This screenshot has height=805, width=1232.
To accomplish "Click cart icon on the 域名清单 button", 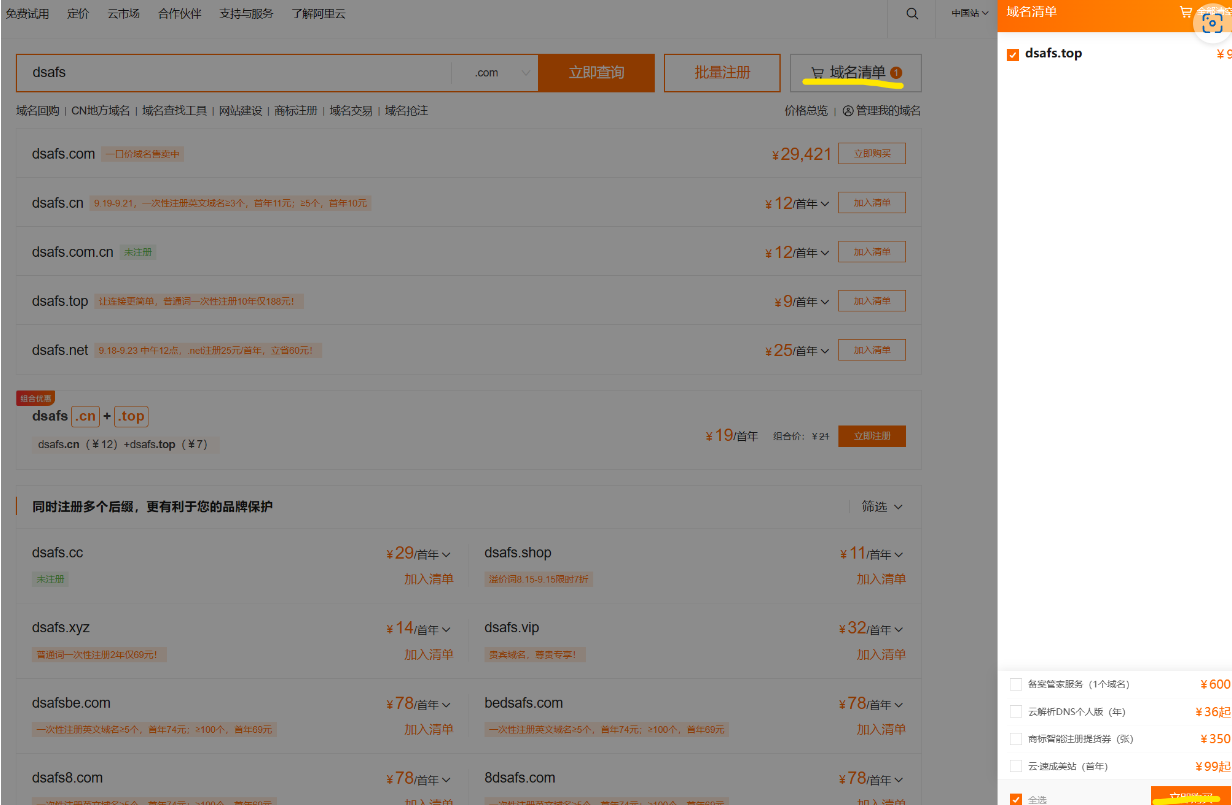I will click(x=817, y=73).
